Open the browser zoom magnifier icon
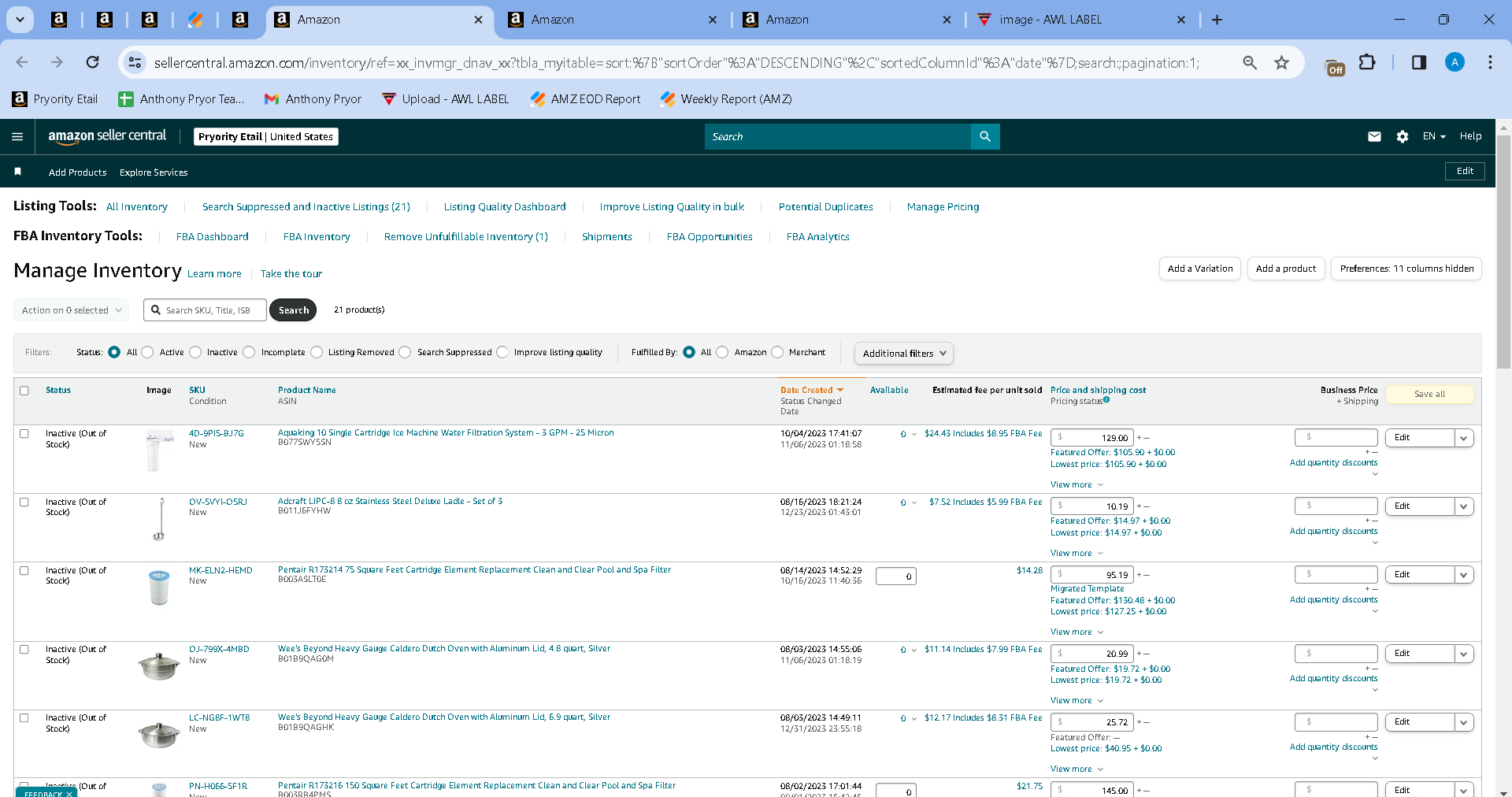The height and width of the screenshot is (797, 1512). point(1249,62)
